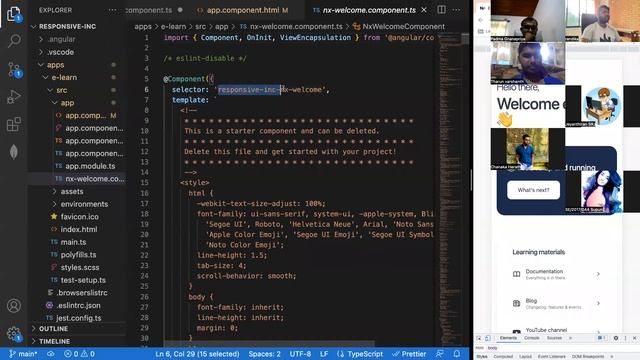Expand the environments folder
Screen dimensions: 640x360
pos(84,204)
